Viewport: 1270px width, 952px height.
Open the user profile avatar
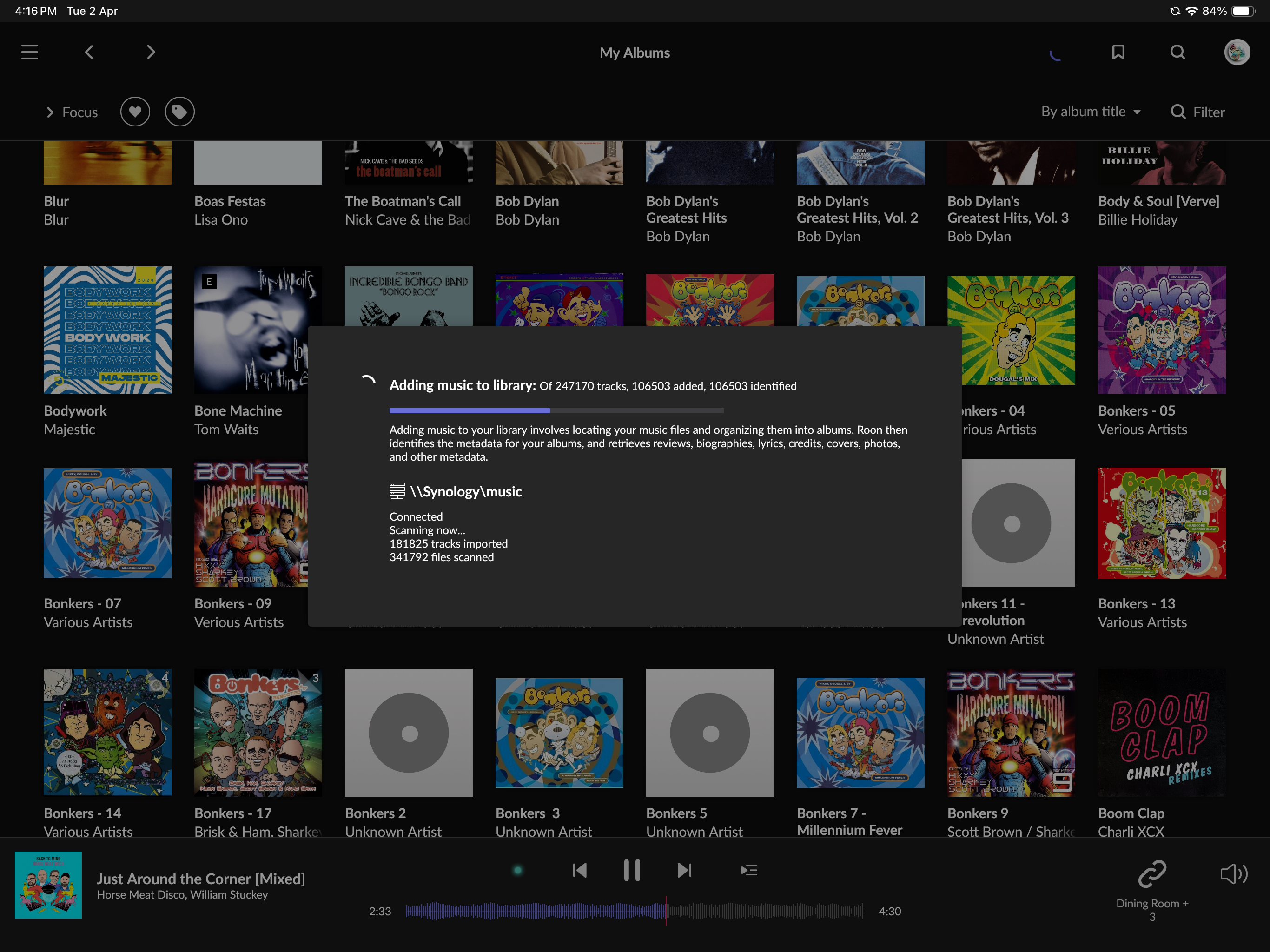[1237, 52]
